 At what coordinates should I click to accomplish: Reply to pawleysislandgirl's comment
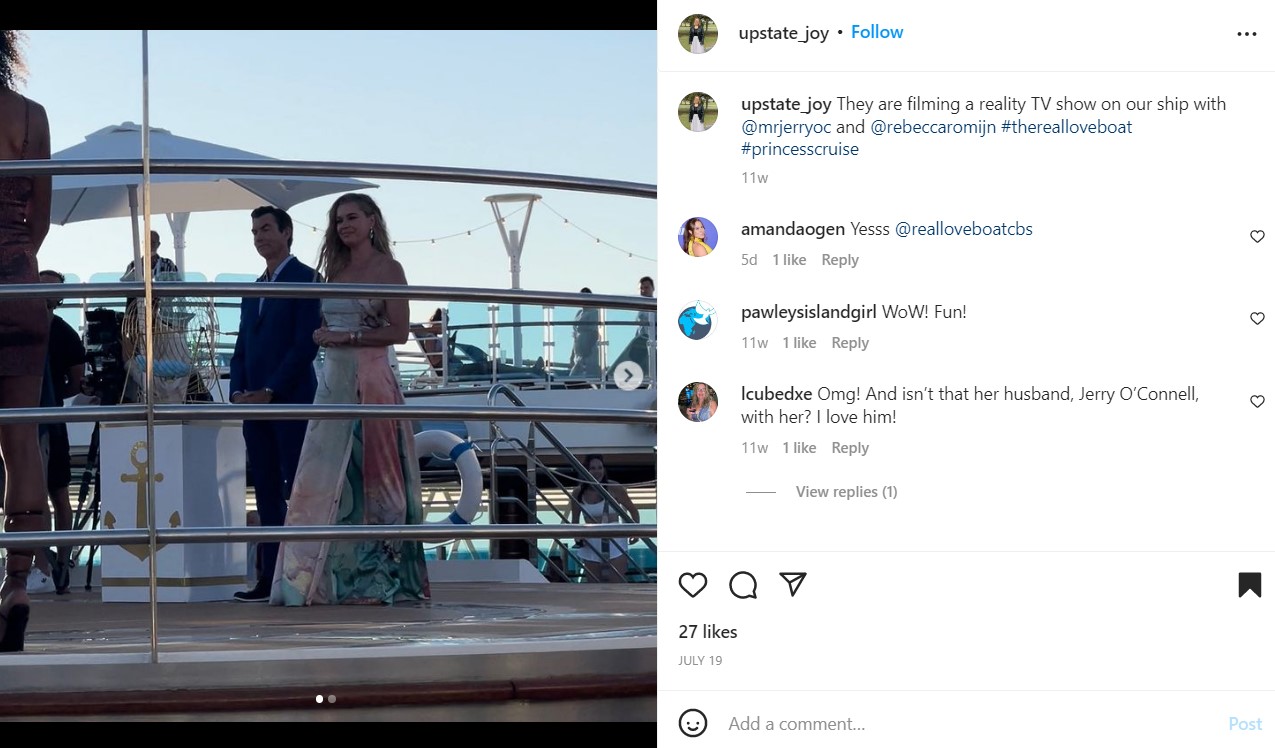(x=850, y=343)
